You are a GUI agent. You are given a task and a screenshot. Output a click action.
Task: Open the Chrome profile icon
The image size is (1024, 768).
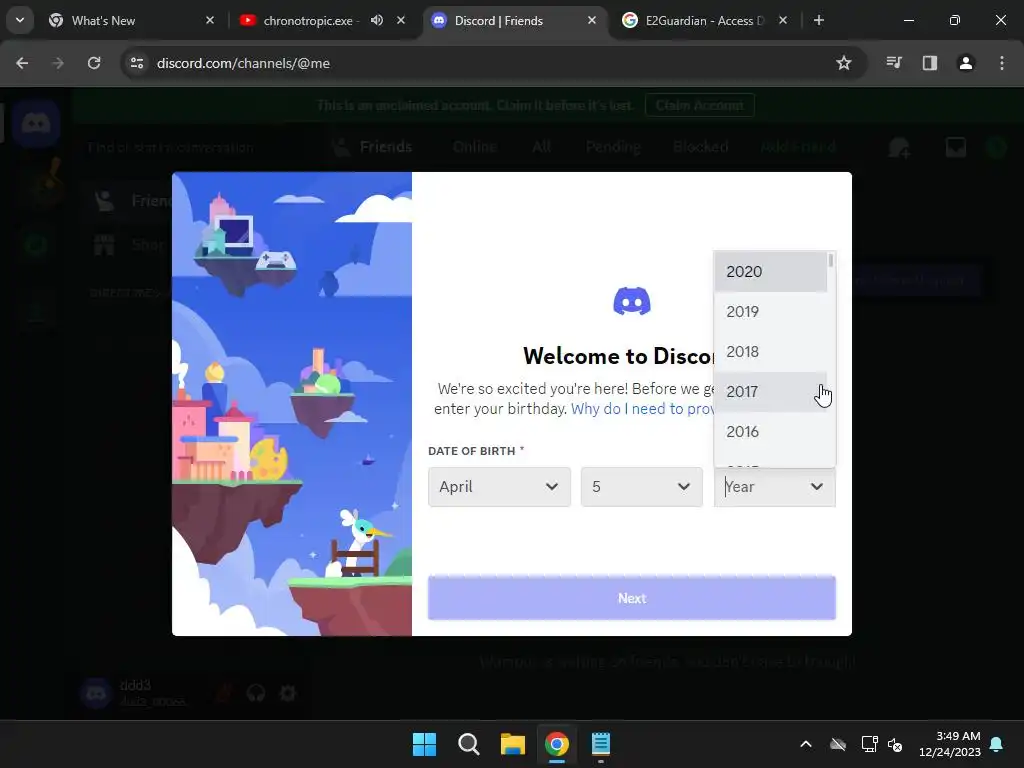point(966,63)
